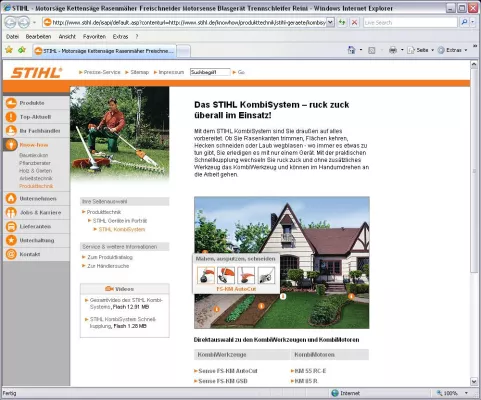Click Add to Favorites icon
Screen dimensions: 481x400
(x=22, y=50)
